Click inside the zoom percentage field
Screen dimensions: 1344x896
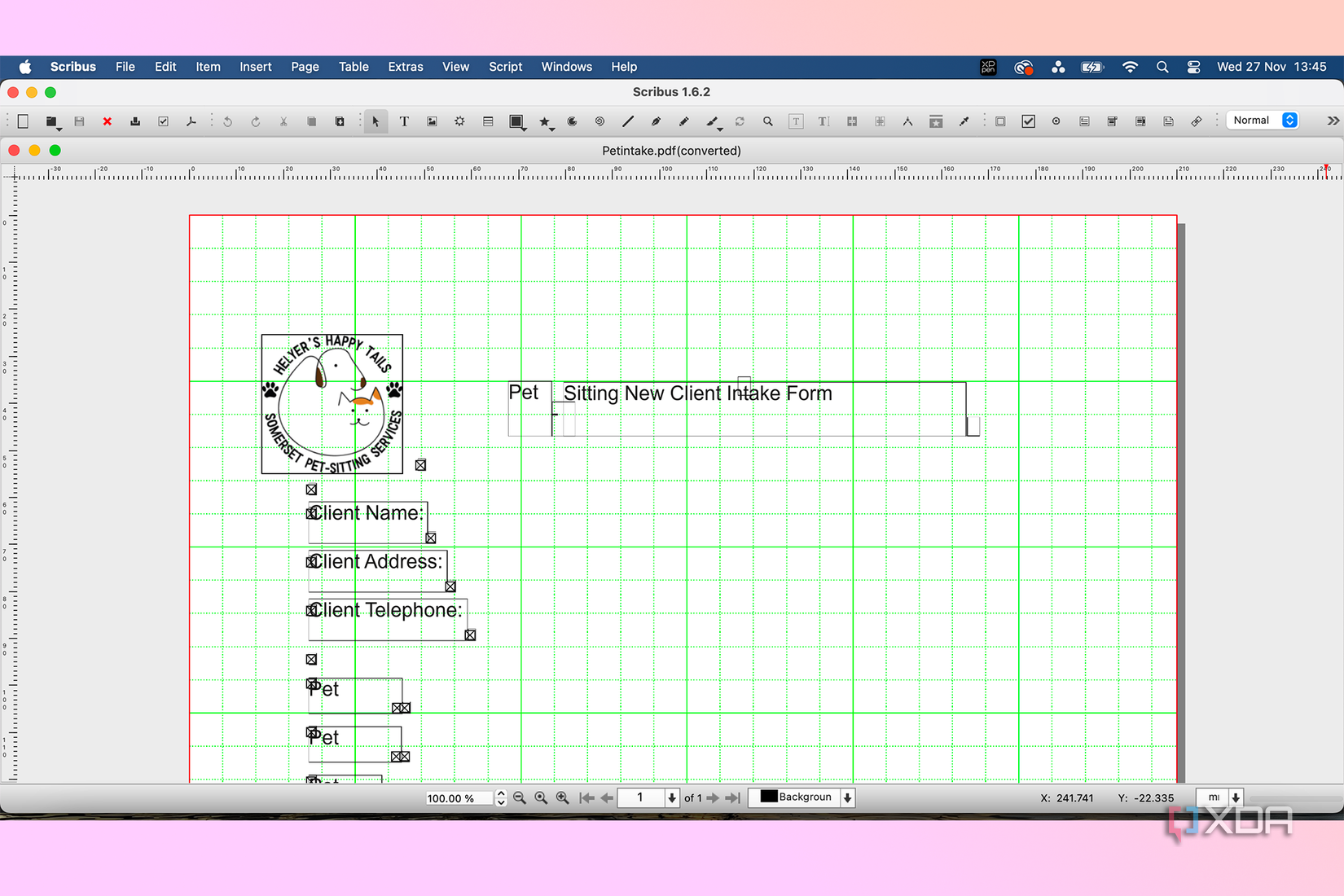456,798
